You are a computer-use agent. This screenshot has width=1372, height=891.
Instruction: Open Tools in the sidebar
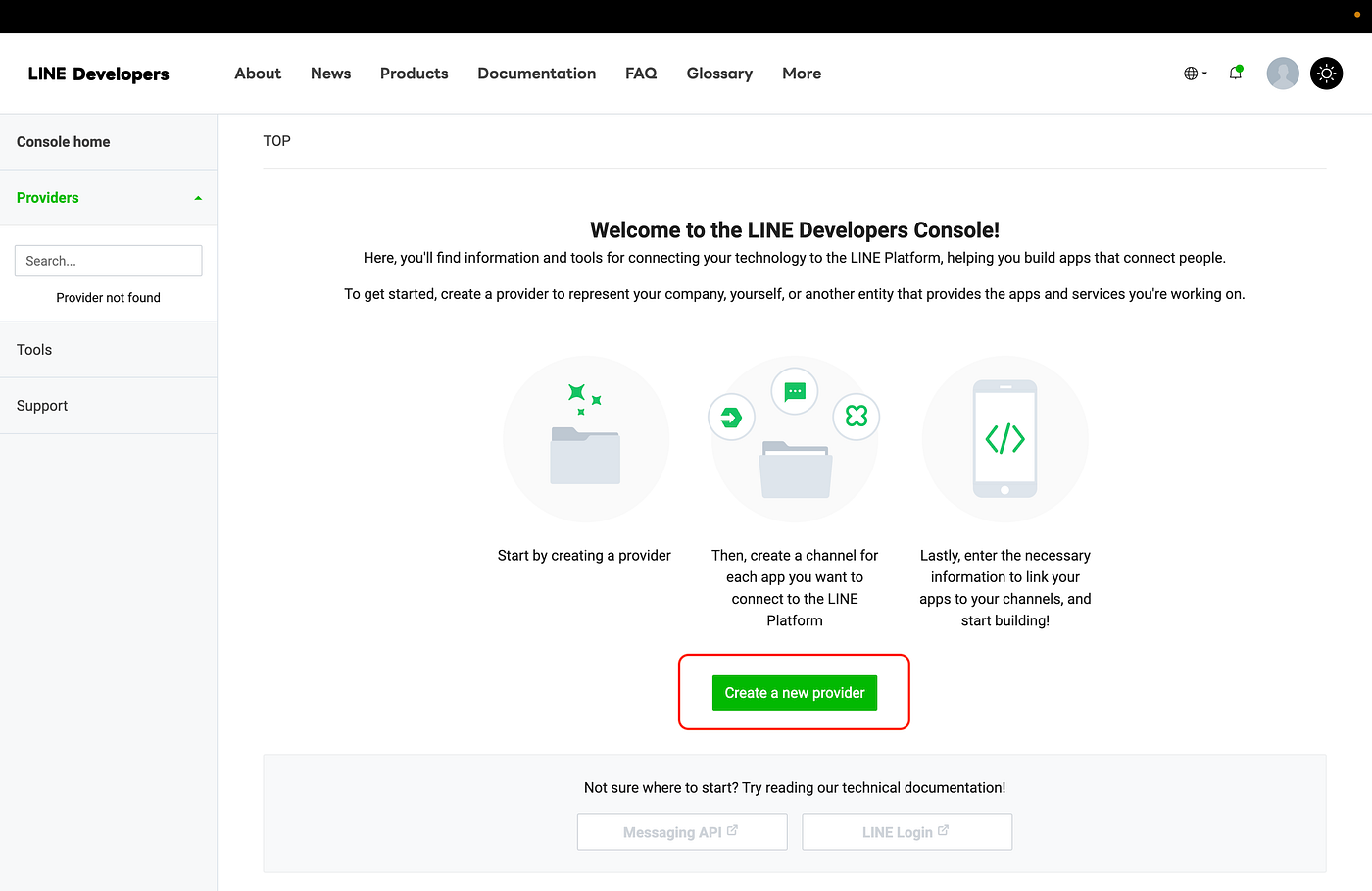tap(108, 350)
